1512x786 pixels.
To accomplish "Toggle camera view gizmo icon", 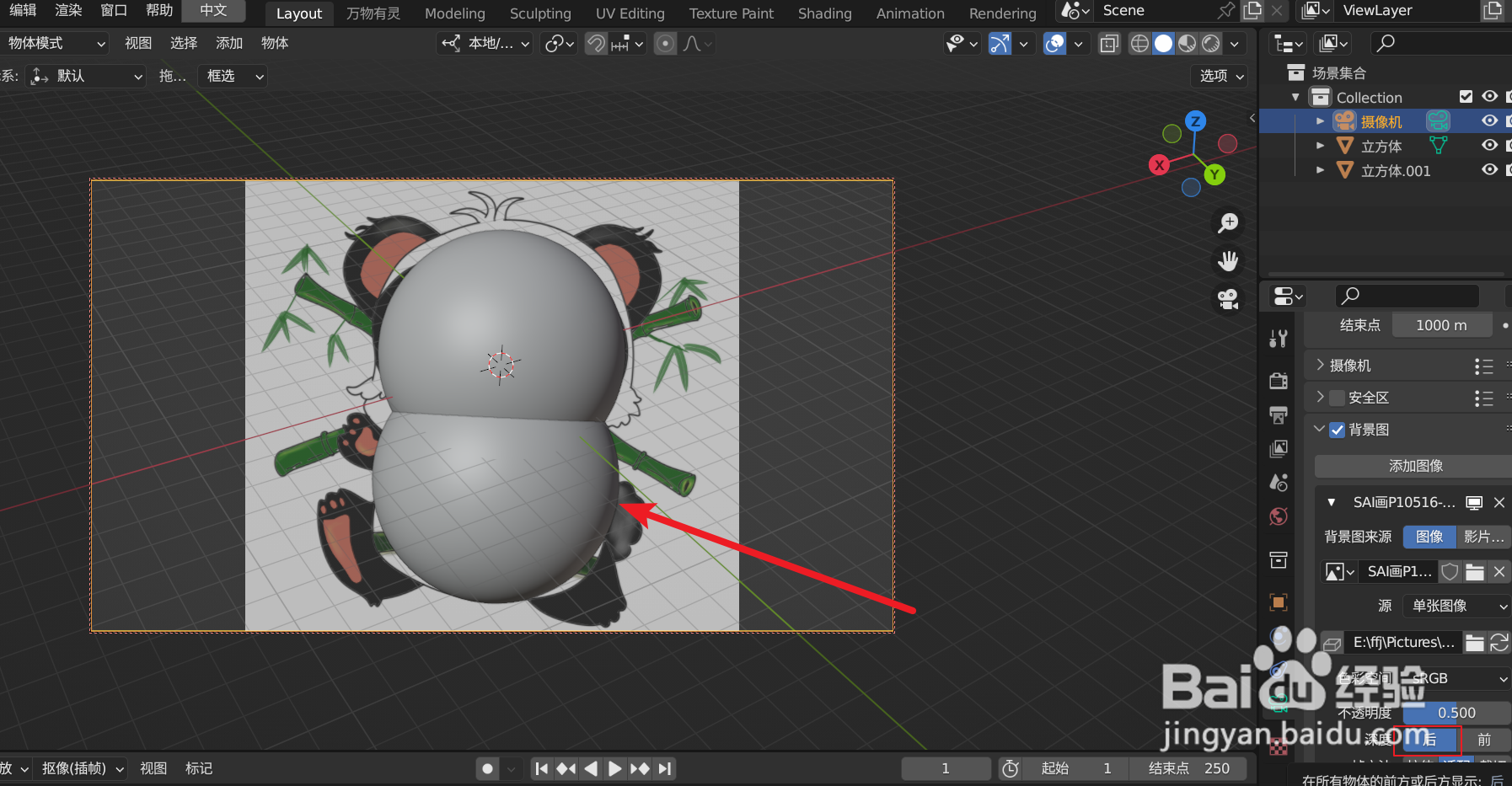I will point(1228,299).
